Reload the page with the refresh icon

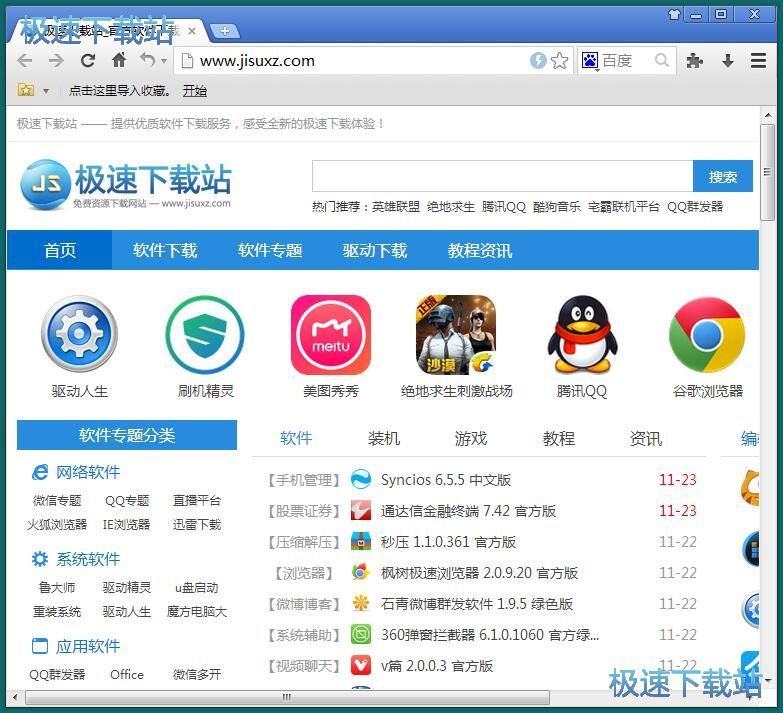(x=88, y=60)
